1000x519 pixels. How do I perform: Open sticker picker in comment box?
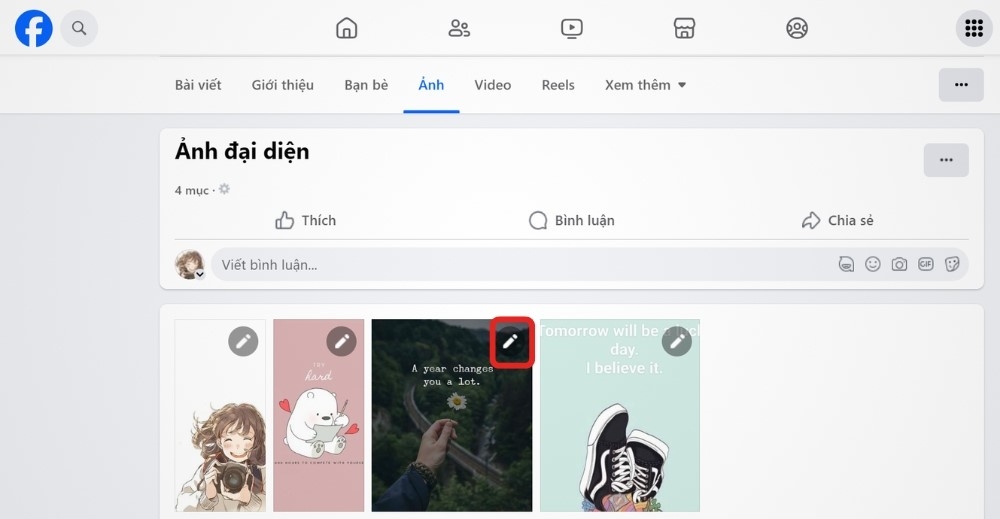(x=952, y=264)
